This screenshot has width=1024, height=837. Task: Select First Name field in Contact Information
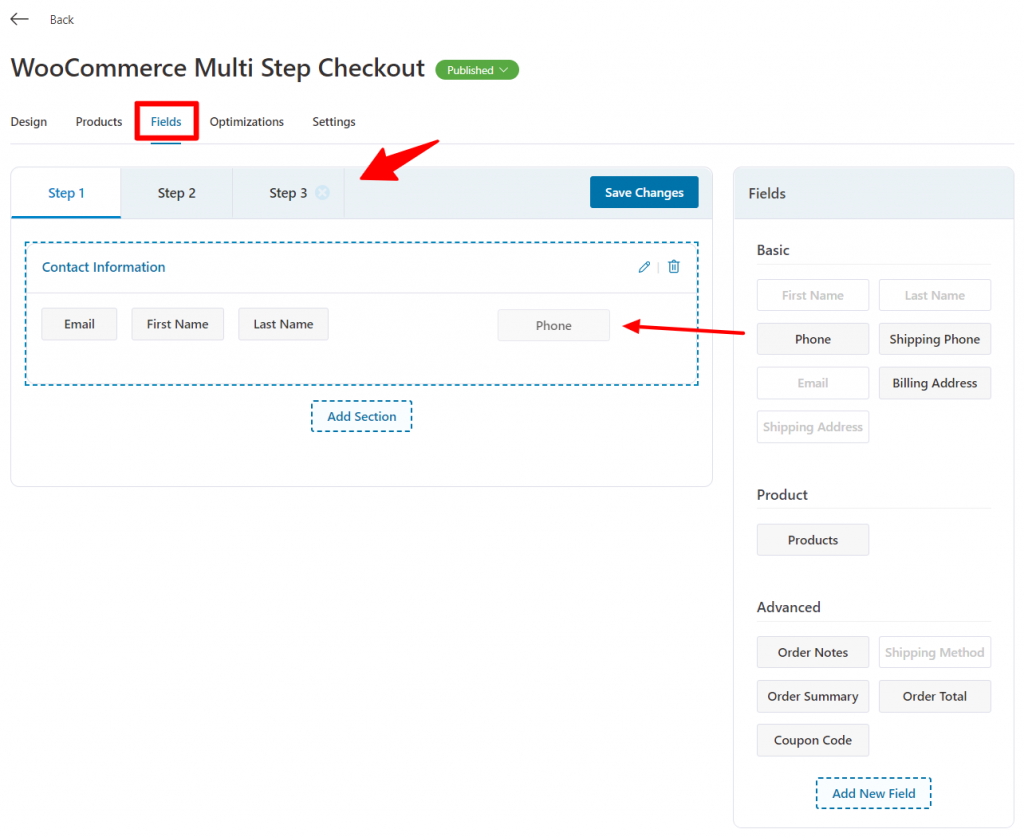[178, 324]
